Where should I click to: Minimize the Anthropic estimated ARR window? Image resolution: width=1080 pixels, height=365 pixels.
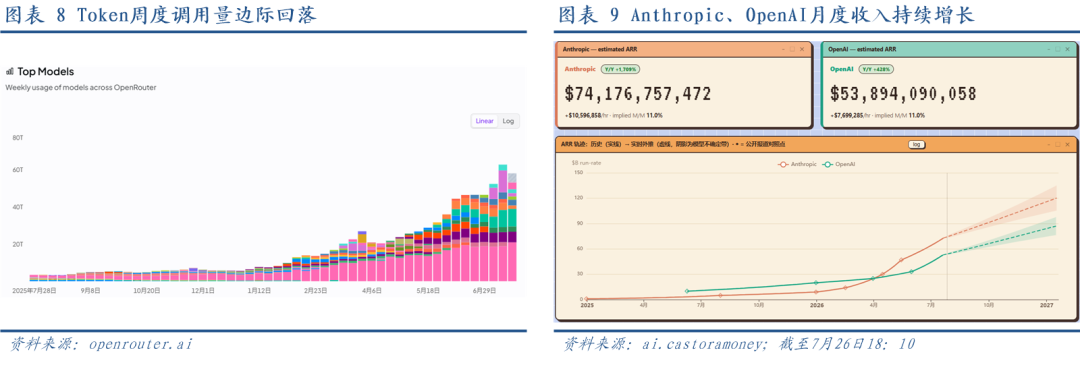(783, 50)
